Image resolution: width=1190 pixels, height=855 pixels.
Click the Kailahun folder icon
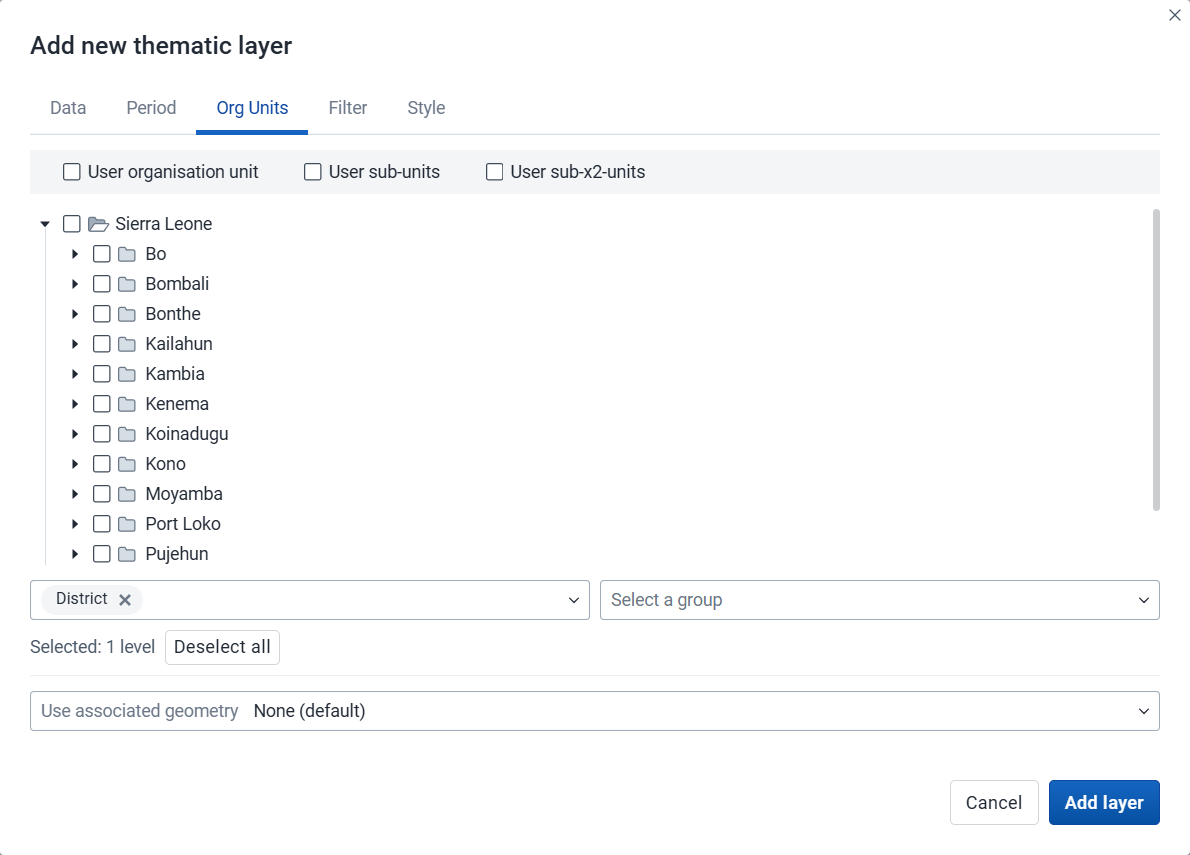(x=127, y=344)
